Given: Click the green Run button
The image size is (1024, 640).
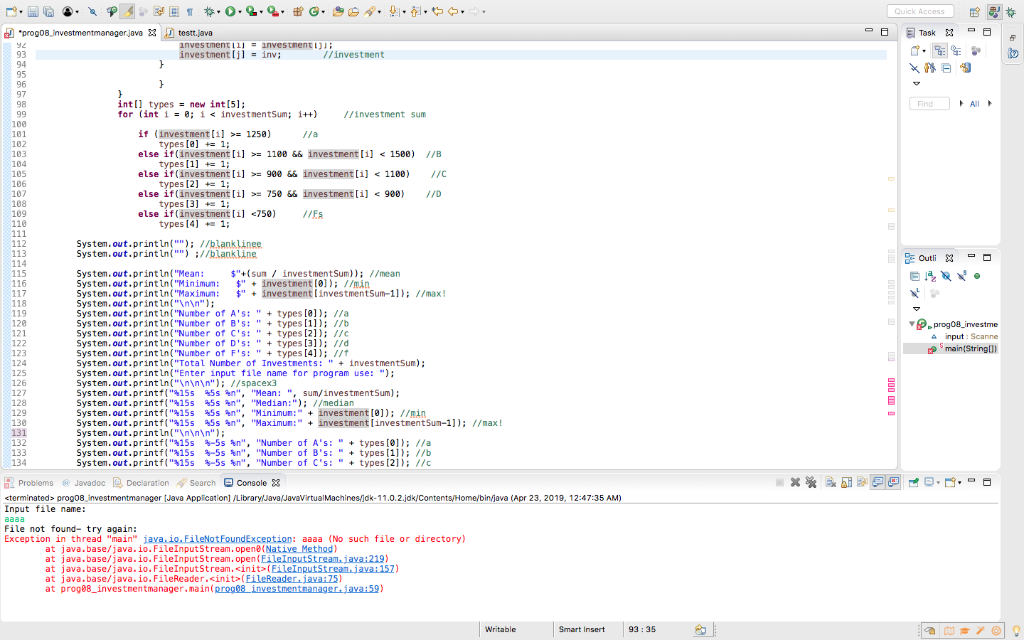Looking at the screenshot, I should (x=230, y=12).
